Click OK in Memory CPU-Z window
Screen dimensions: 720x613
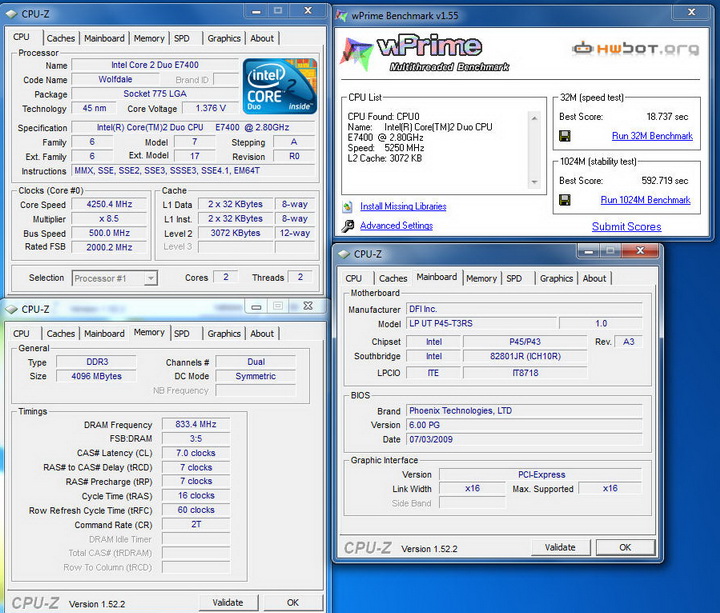pos(293,603)
